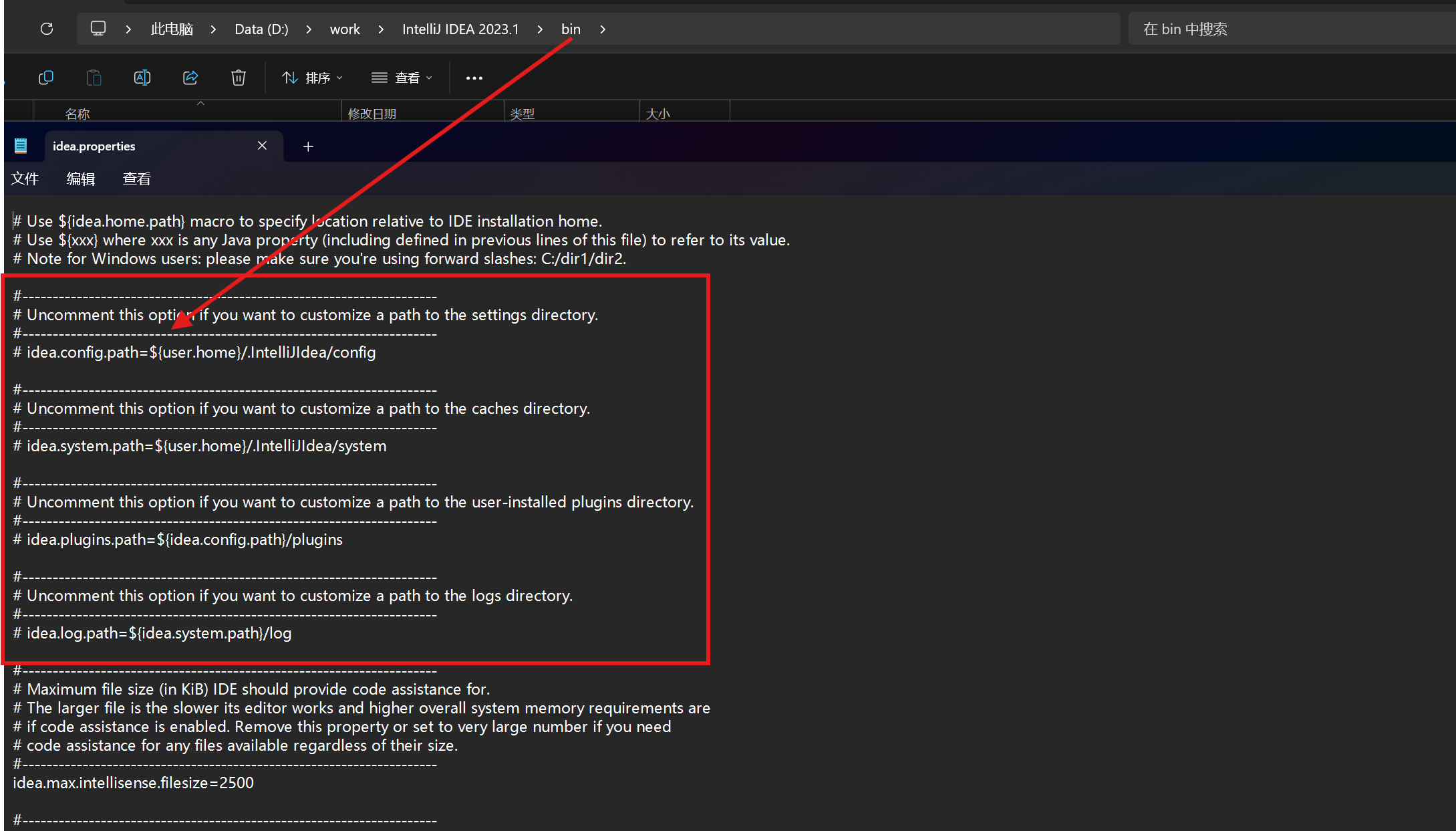Navigate to IntelliJ IDEA 2023.1 breadcrumb
The image size is (1456, 831).
[x=460, y=29]
